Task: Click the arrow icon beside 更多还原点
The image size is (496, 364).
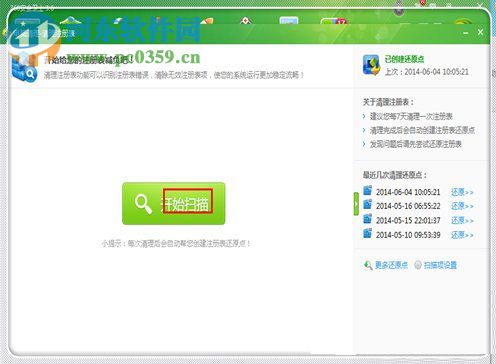Action: [x=368, y=265]
